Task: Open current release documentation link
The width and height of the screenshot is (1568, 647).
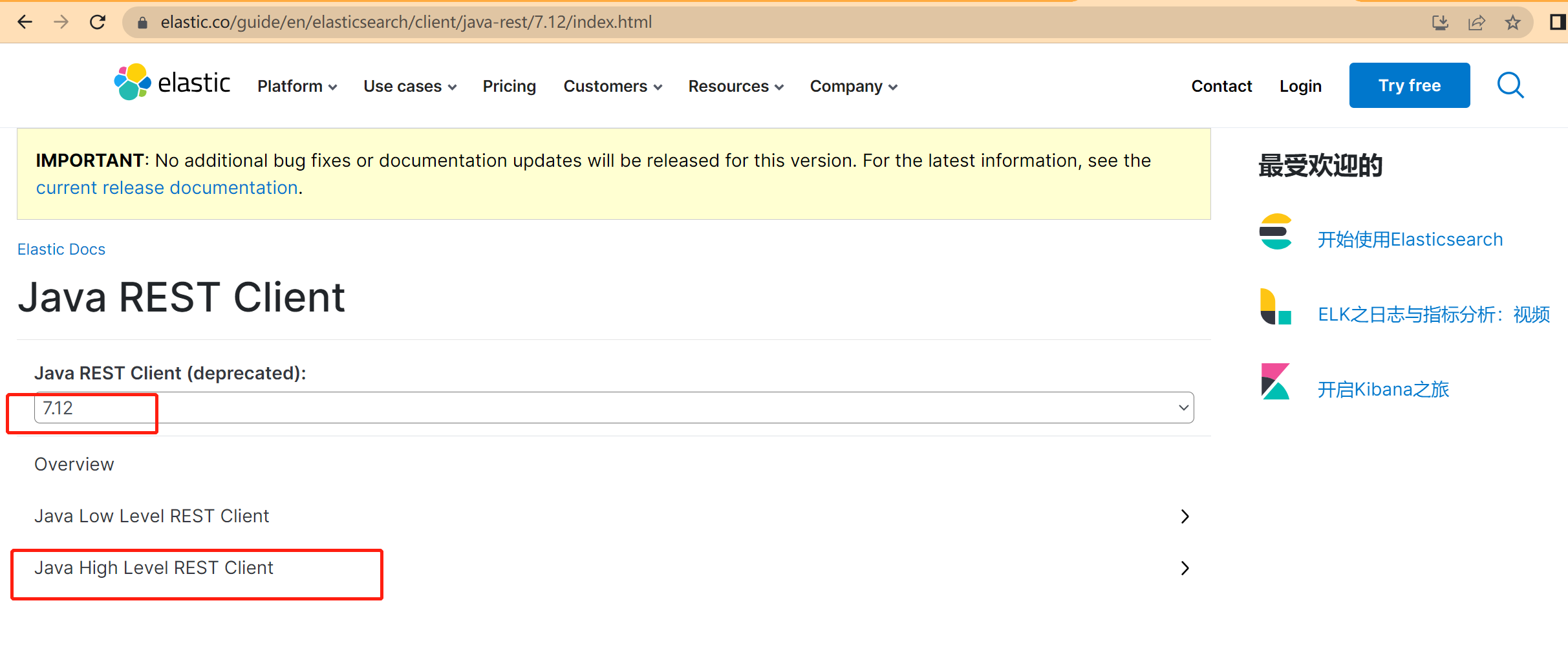Action: pos(167,187)
